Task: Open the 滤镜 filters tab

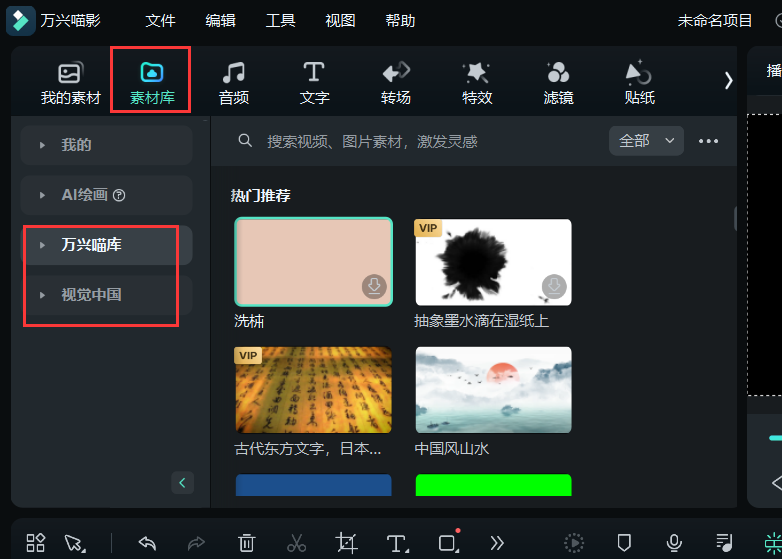Action: click(558, 83)
